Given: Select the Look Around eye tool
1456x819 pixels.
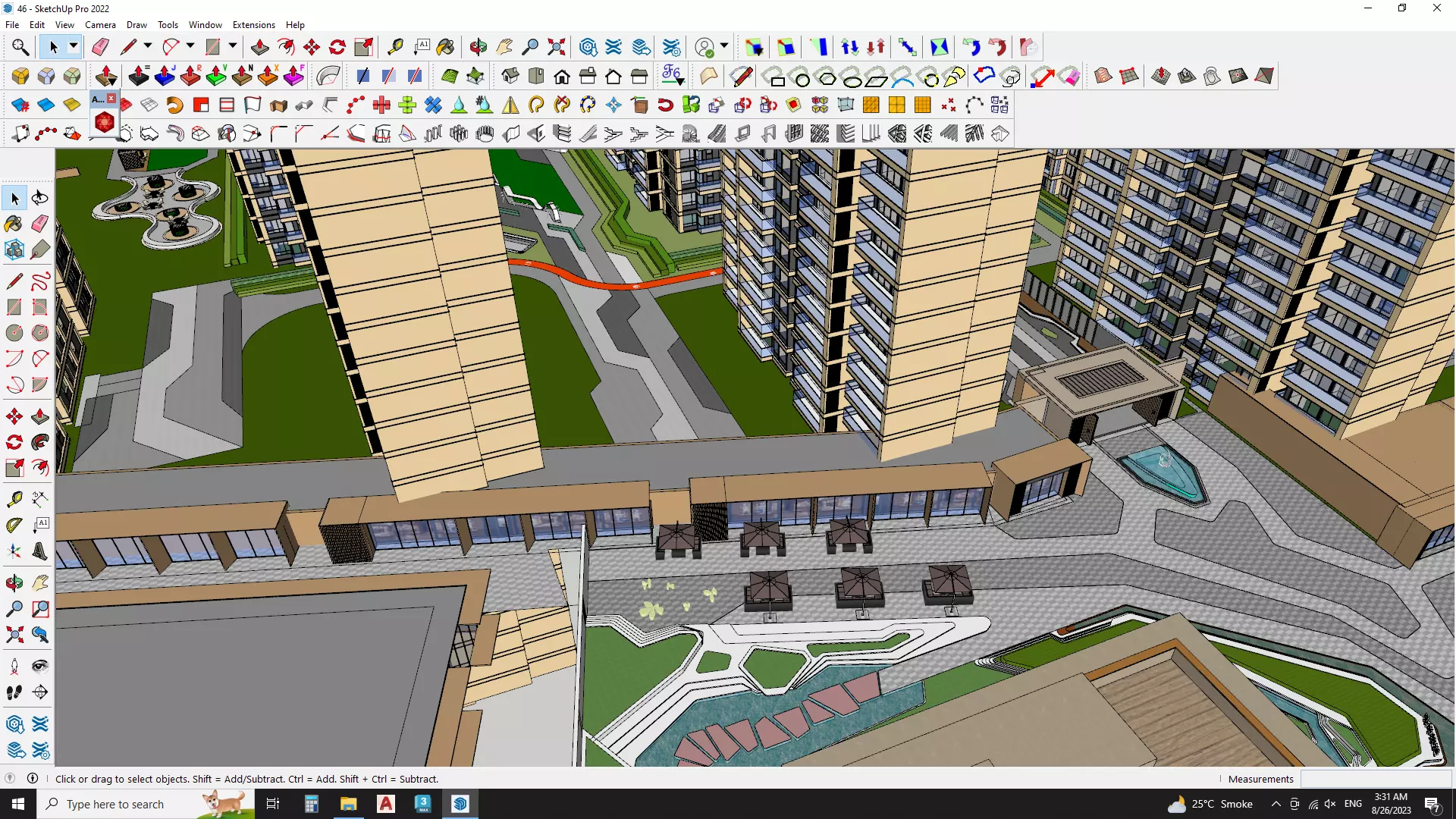Looking at the screenshot, I should pyautogui.click(x=40, y=667).
